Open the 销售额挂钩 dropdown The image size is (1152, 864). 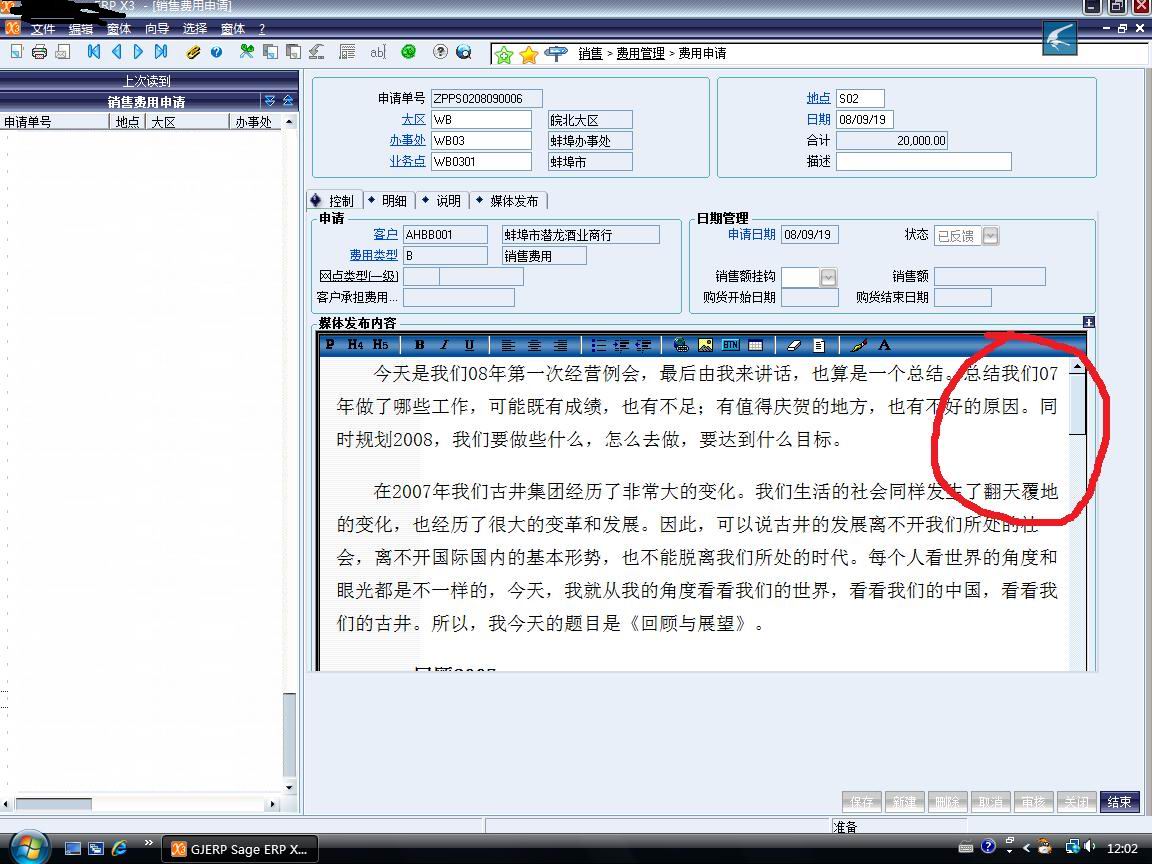(x=828, y=277)
